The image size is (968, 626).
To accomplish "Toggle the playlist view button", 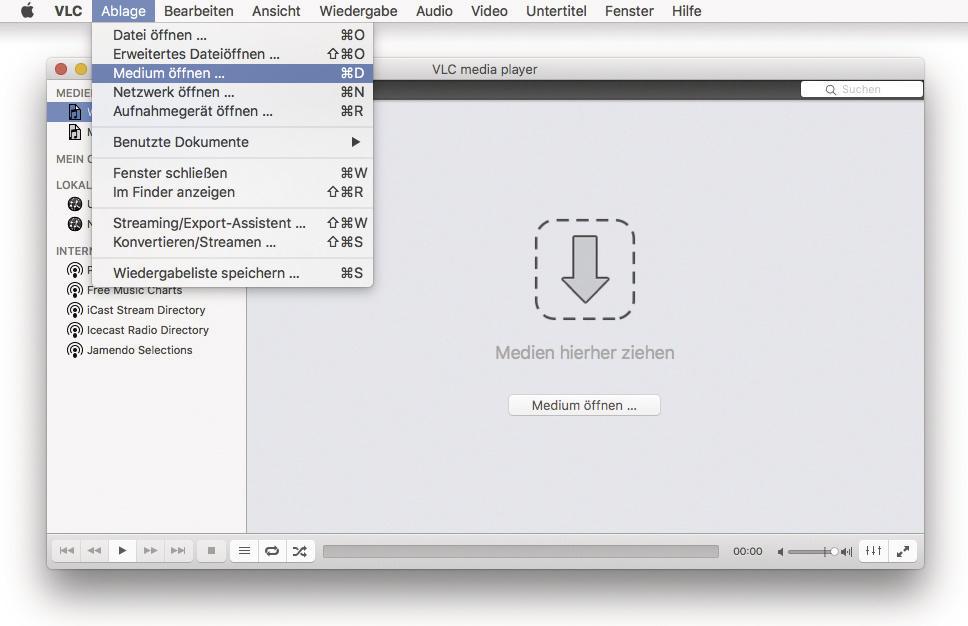I will pos(244,551).
